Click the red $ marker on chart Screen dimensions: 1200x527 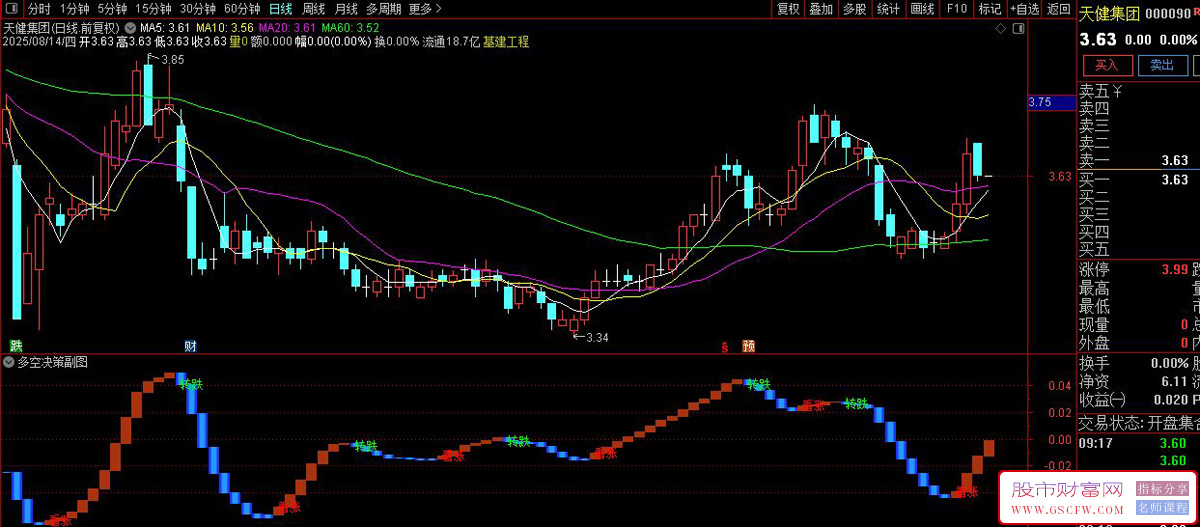[x=725, y=347]
